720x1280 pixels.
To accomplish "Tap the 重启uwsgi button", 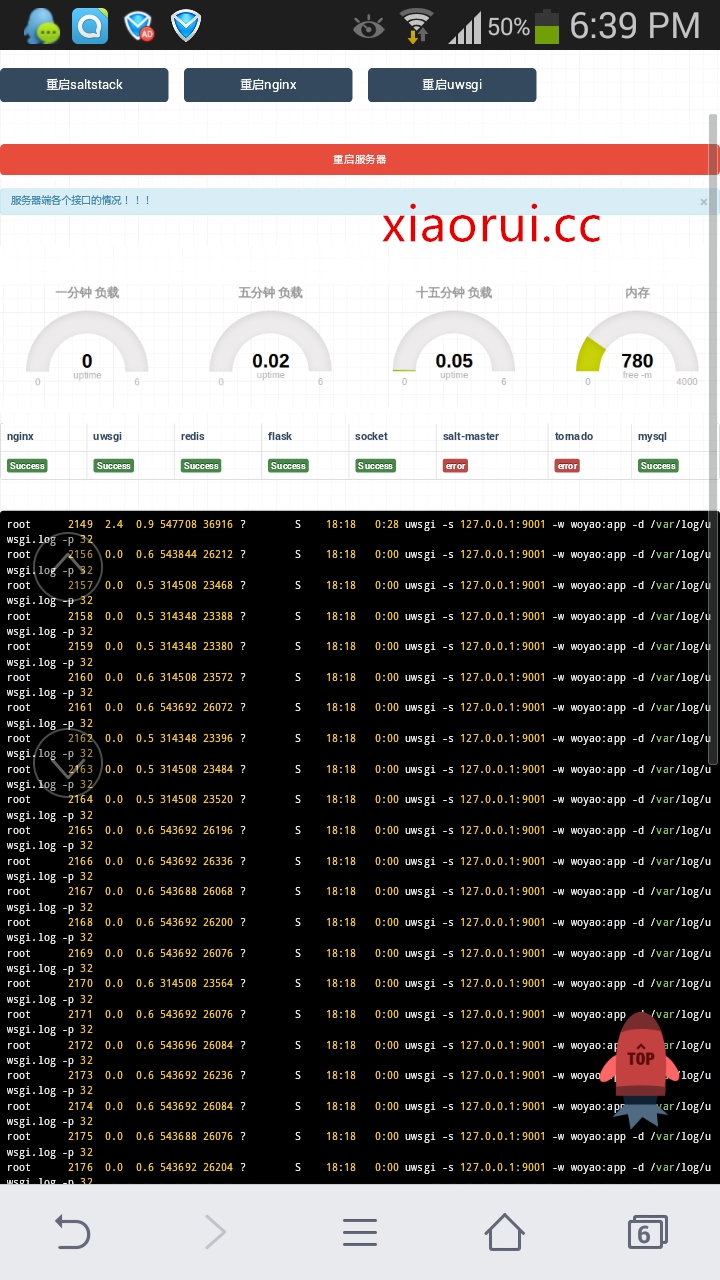I will pyautogui.click(x=452, y=85).
